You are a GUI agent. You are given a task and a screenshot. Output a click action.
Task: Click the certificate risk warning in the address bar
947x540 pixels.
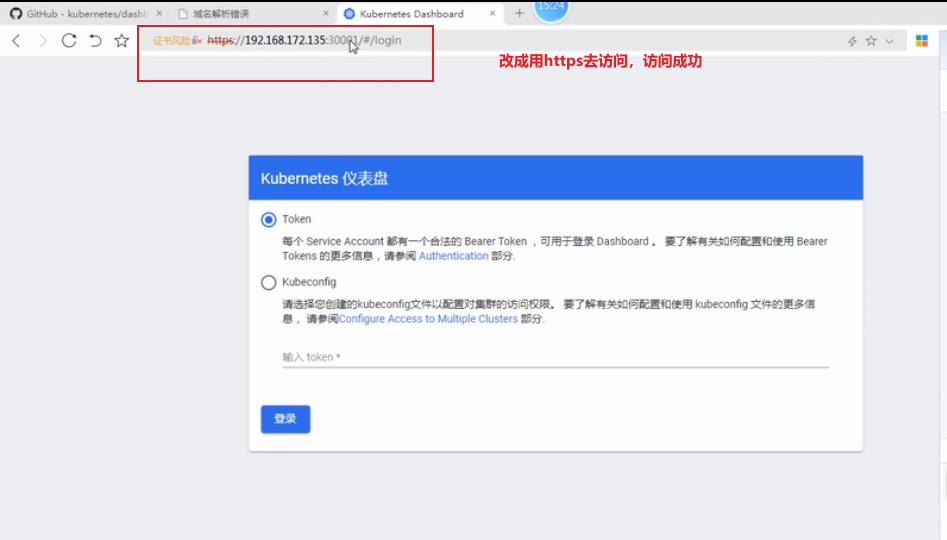tap(177, 40)
